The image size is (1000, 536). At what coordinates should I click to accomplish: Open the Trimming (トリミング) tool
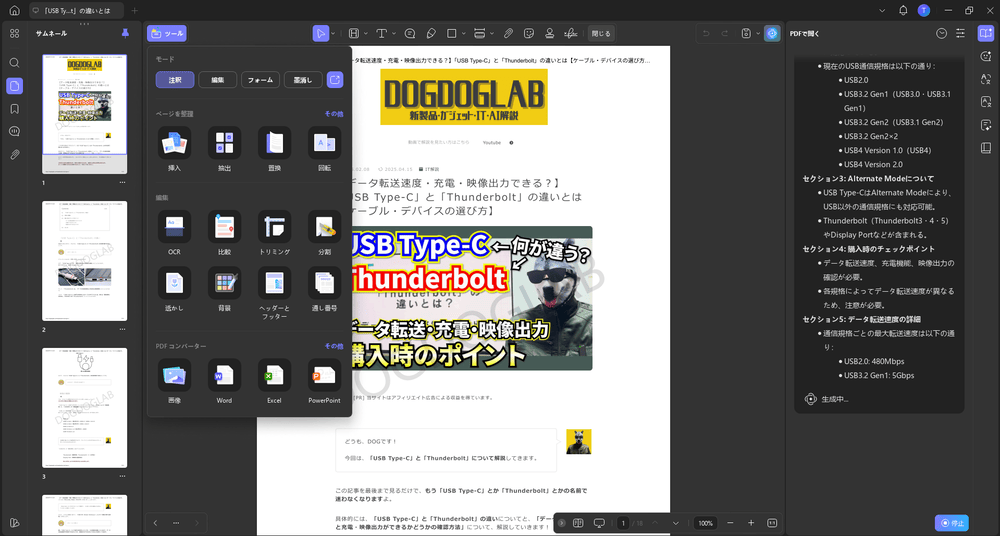[274, 226]
